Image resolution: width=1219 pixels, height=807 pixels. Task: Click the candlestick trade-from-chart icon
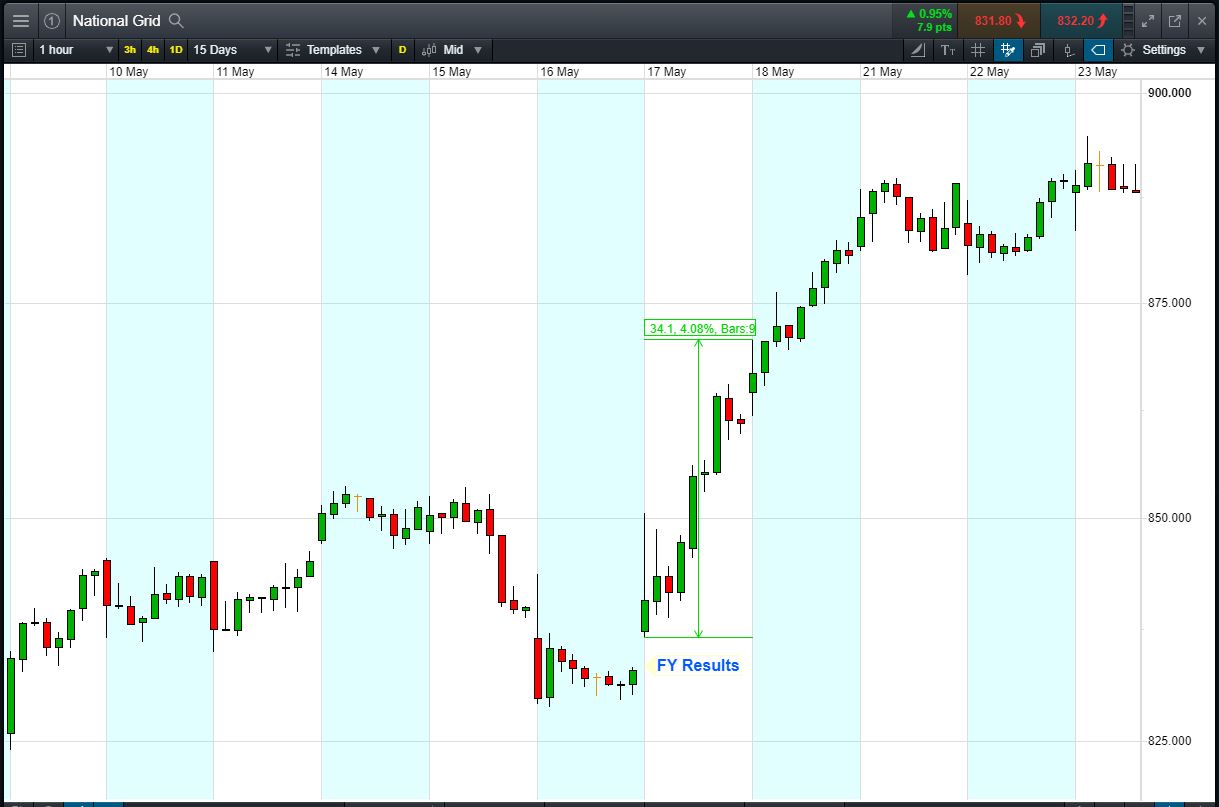(x=1069, y=49)
